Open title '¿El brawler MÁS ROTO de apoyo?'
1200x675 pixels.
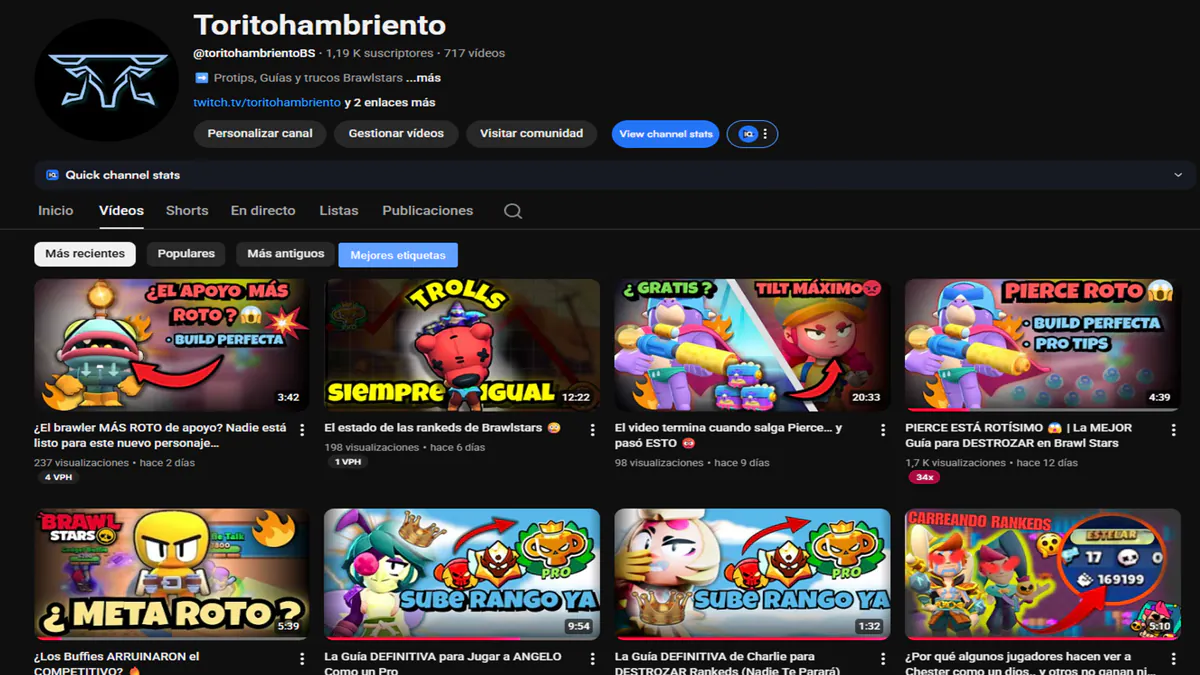coord(160,435)
